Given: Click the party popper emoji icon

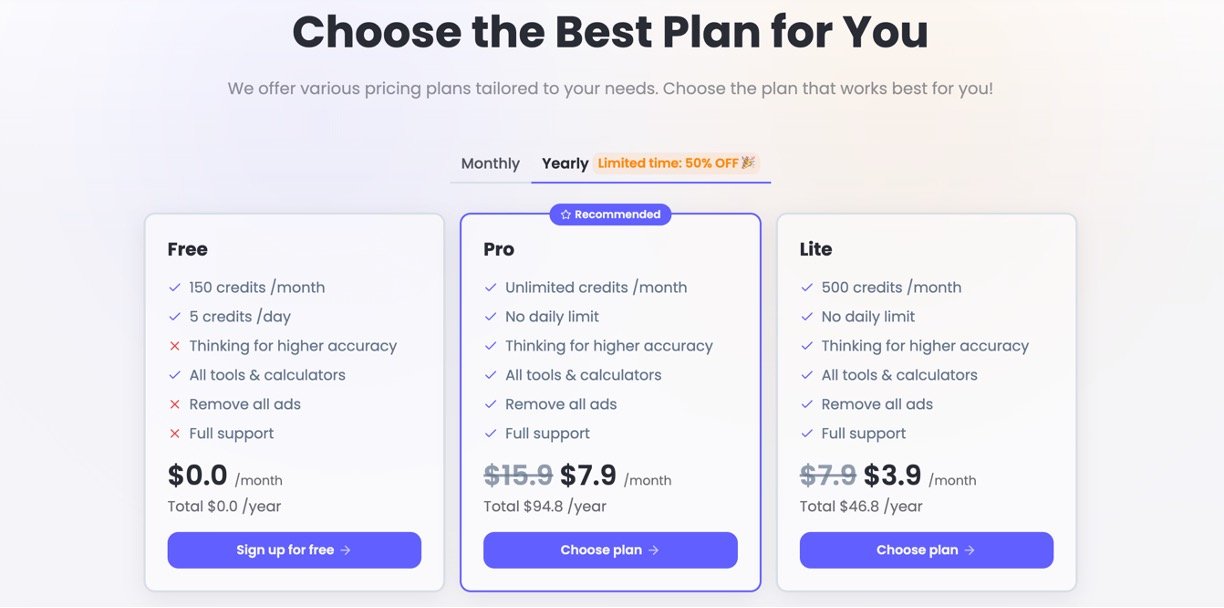Looking at the screenshot, I should pos(748,163).
